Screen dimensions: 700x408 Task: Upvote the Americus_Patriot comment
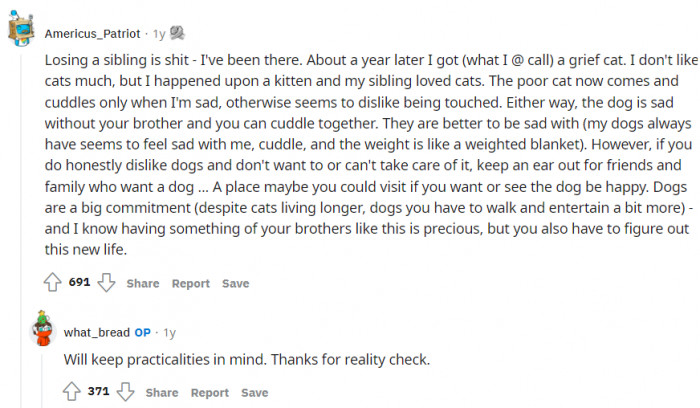(x=54, y=283)
